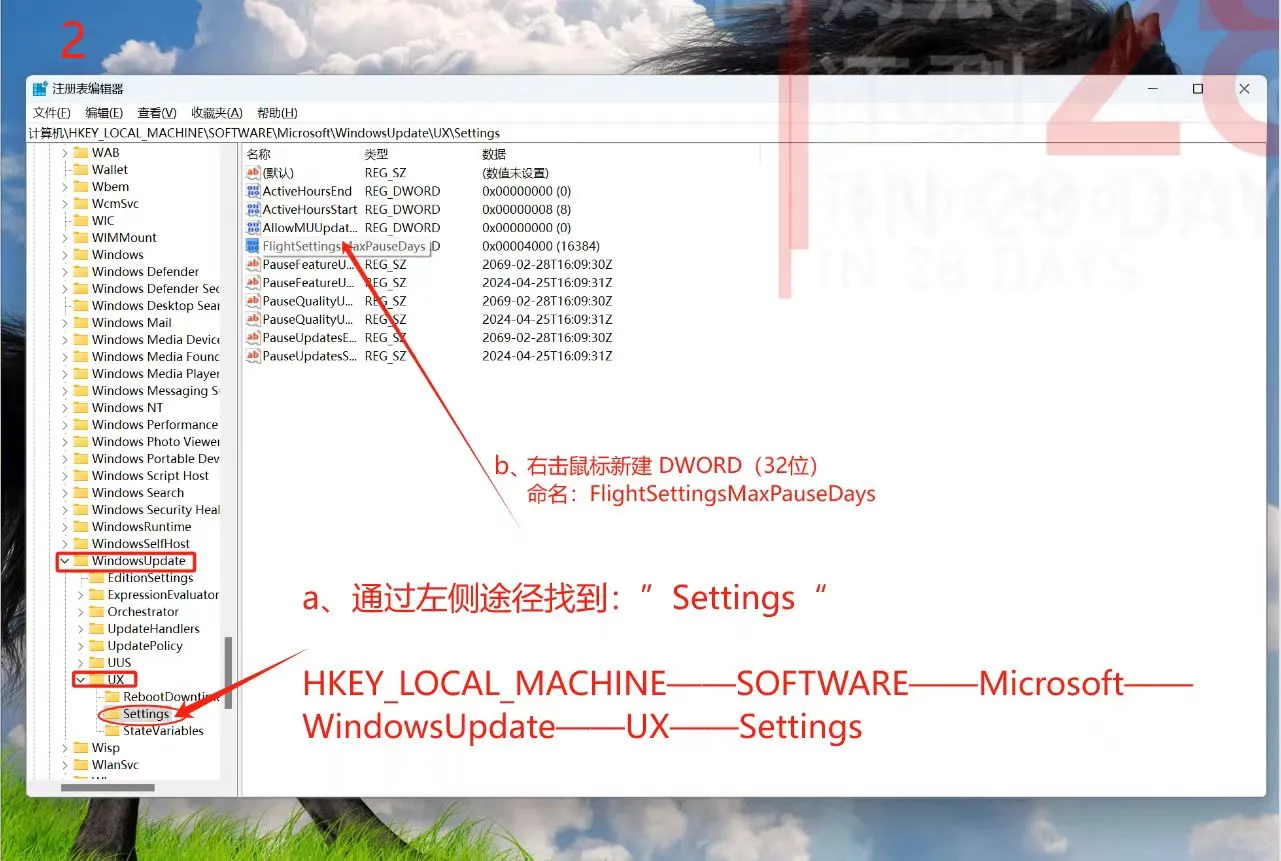Collapse the WindowsUpdate tree node

(x=65, y=561)
